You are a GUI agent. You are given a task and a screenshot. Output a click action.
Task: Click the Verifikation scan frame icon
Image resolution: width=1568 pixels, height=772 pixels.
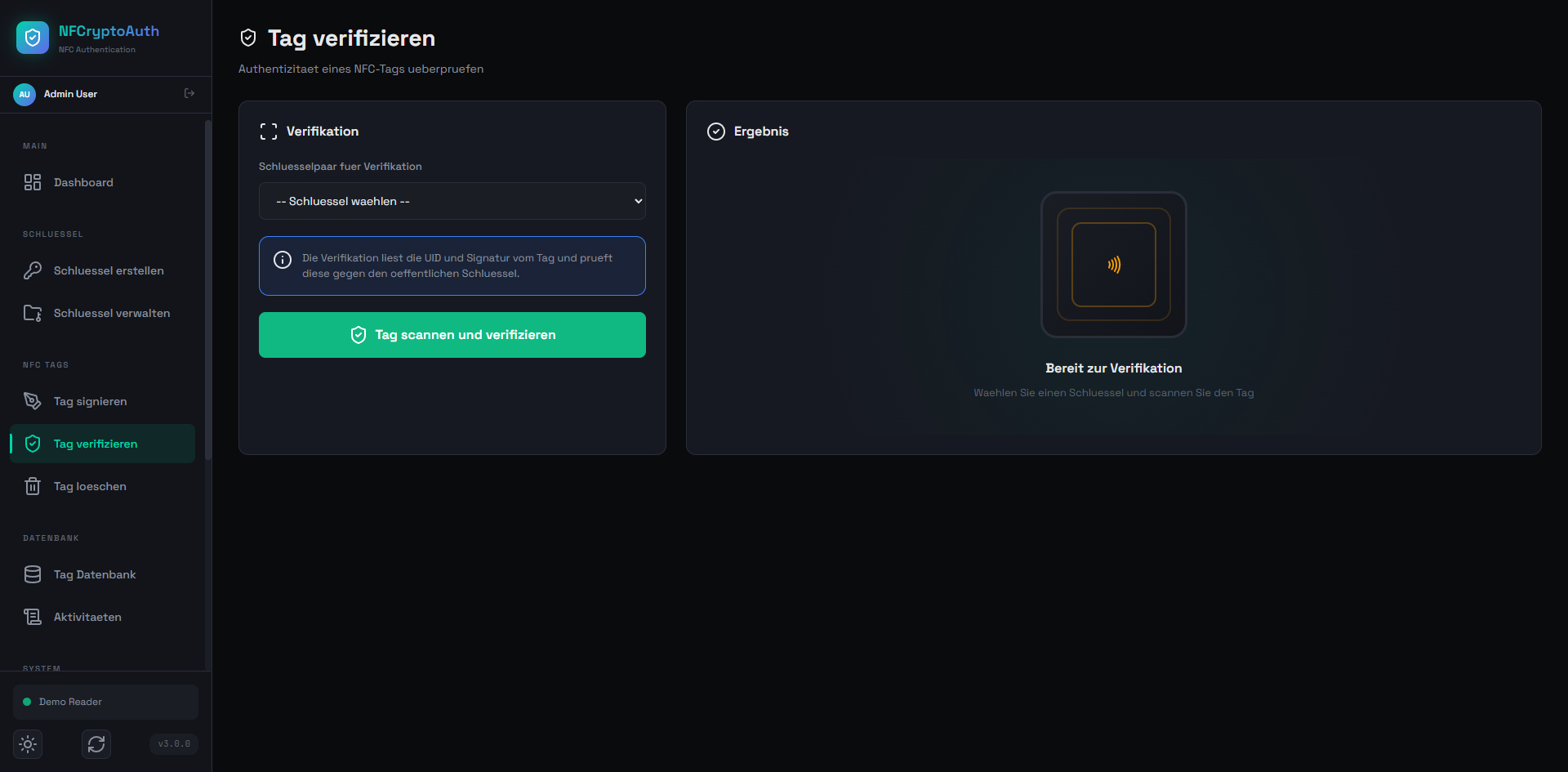point(269,132)
